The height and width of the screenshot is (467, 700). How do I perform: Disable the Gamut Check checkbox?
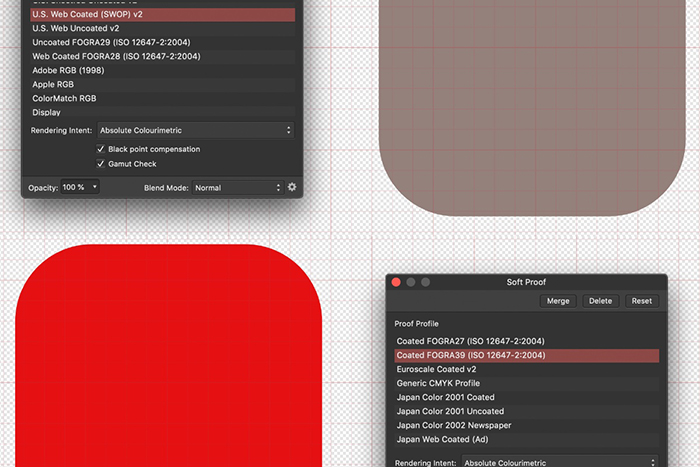point(101,164)
